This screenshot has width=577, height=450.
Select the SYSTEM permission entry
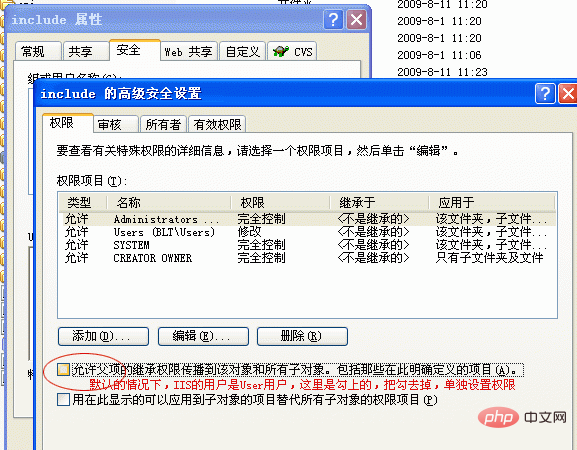click(307, 245)
